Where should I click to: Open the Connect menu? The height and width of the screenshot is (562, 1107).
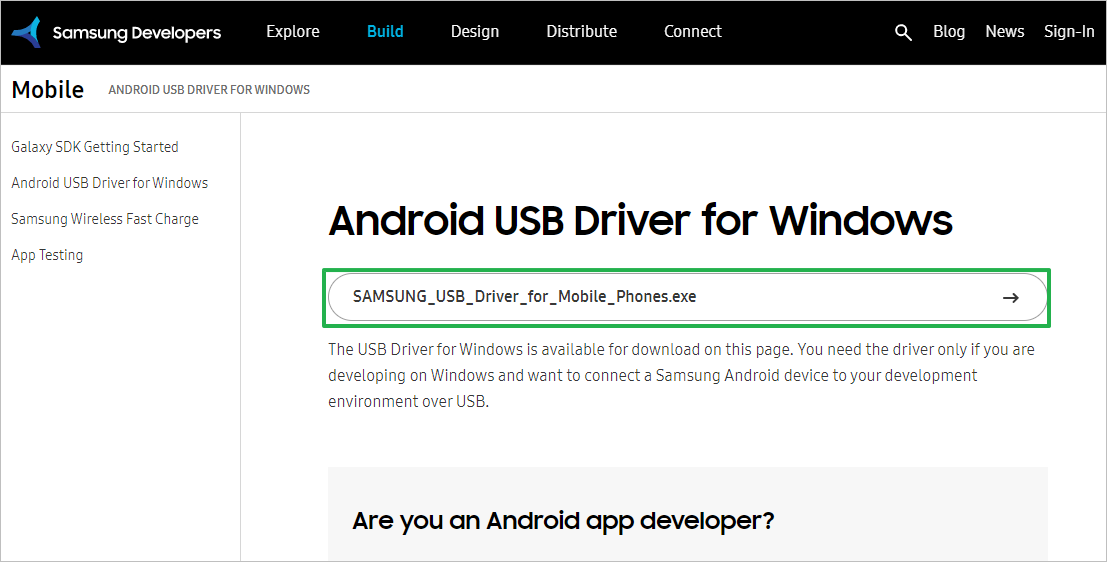tap(693, 32)
